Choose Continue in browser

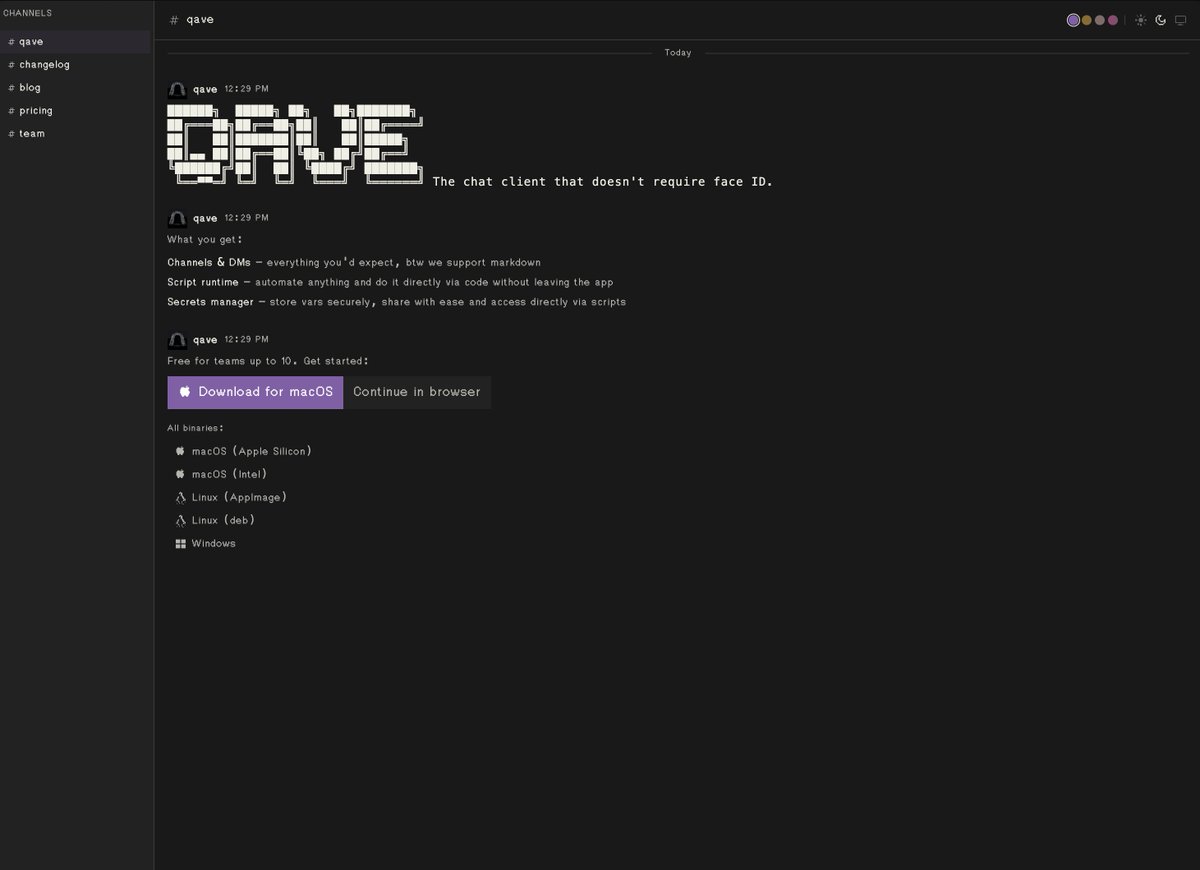coord(417,392)
